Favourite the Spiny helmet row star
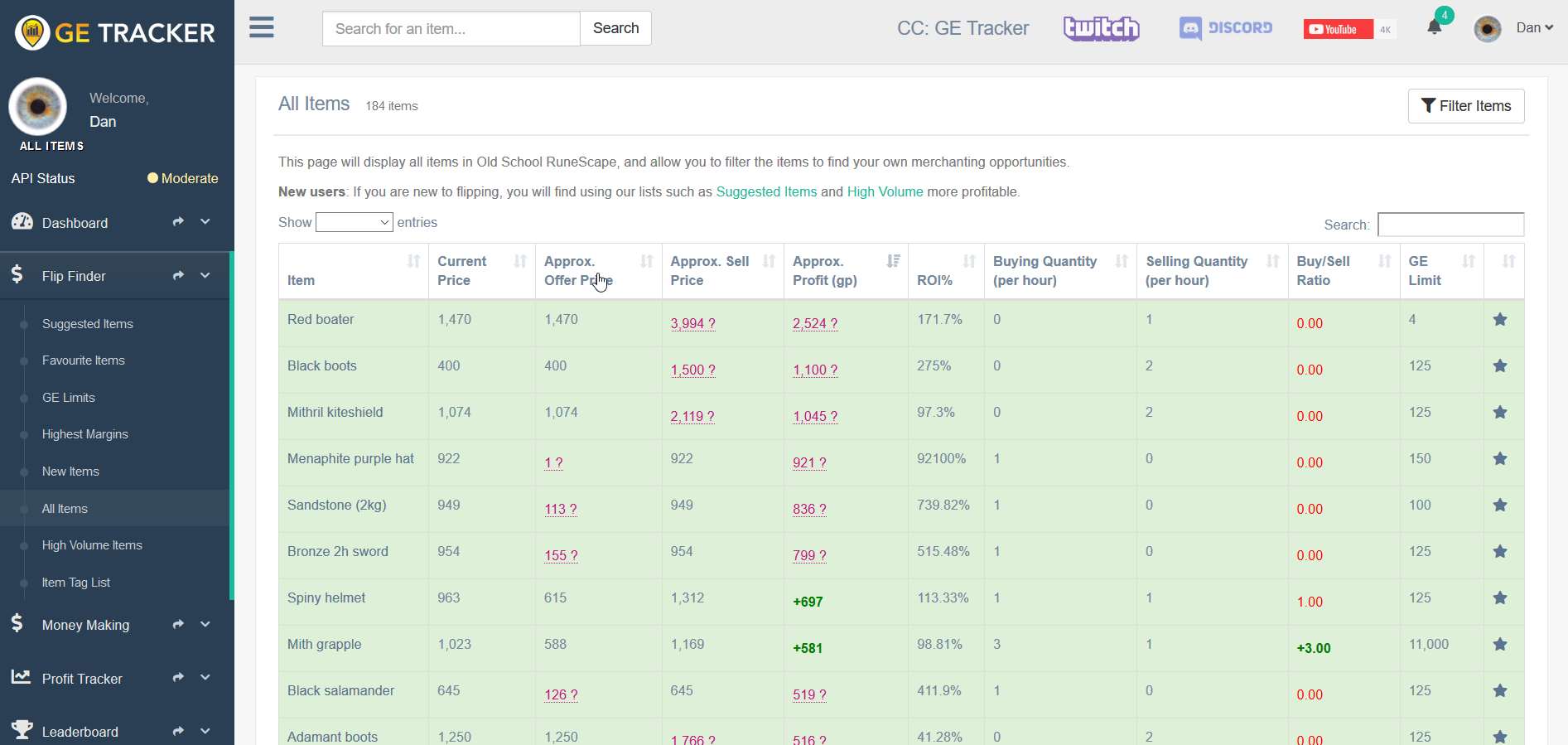 tap(1500, 598)
